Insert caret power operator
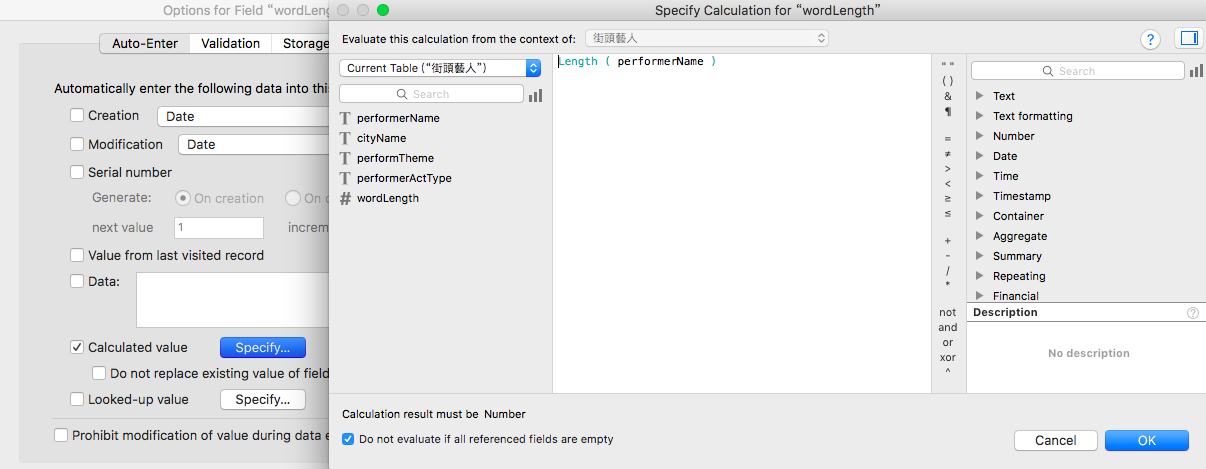Image resolution: width=1206 pixels, height=469 pixels. [948, 372]
